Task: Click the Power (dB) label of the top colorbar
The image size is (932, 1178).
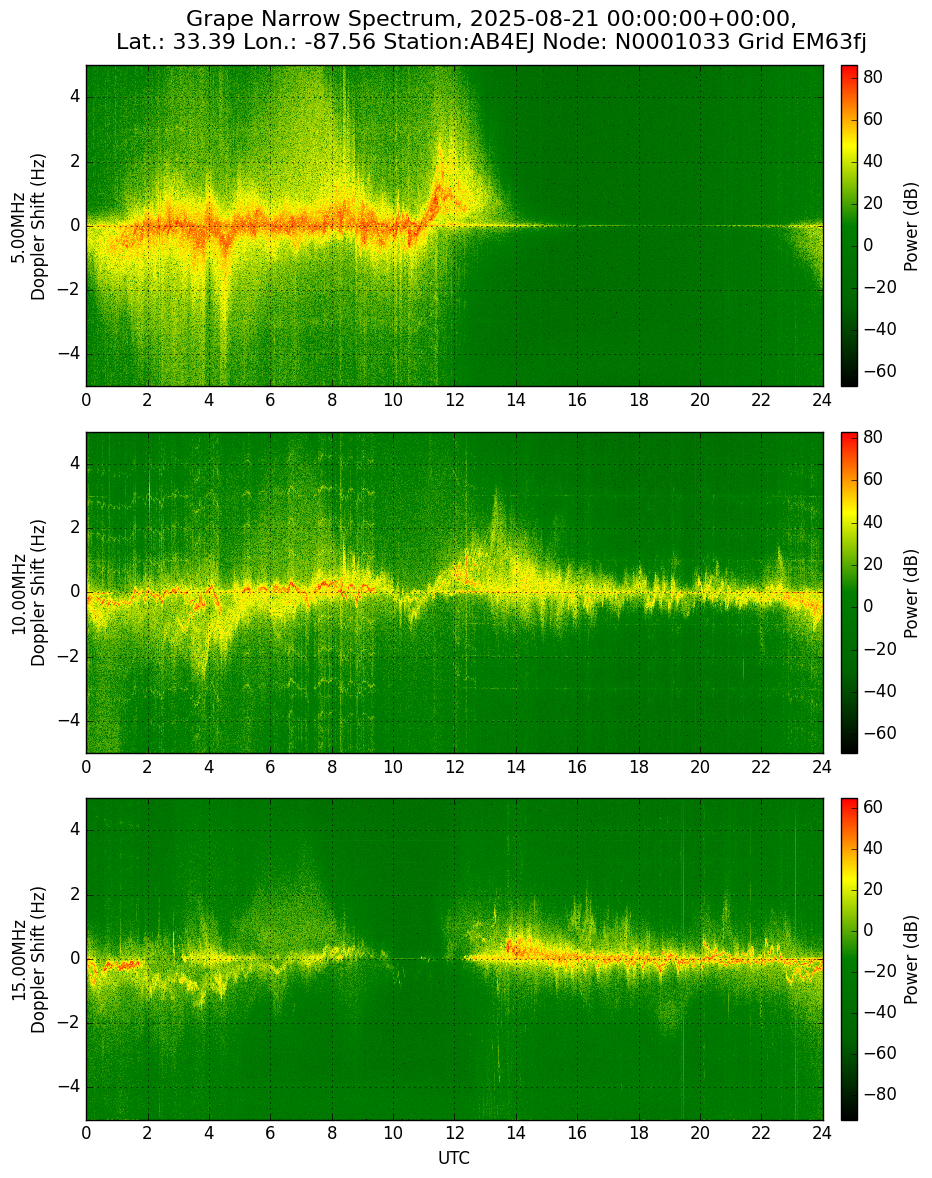Action: point(911,226)
